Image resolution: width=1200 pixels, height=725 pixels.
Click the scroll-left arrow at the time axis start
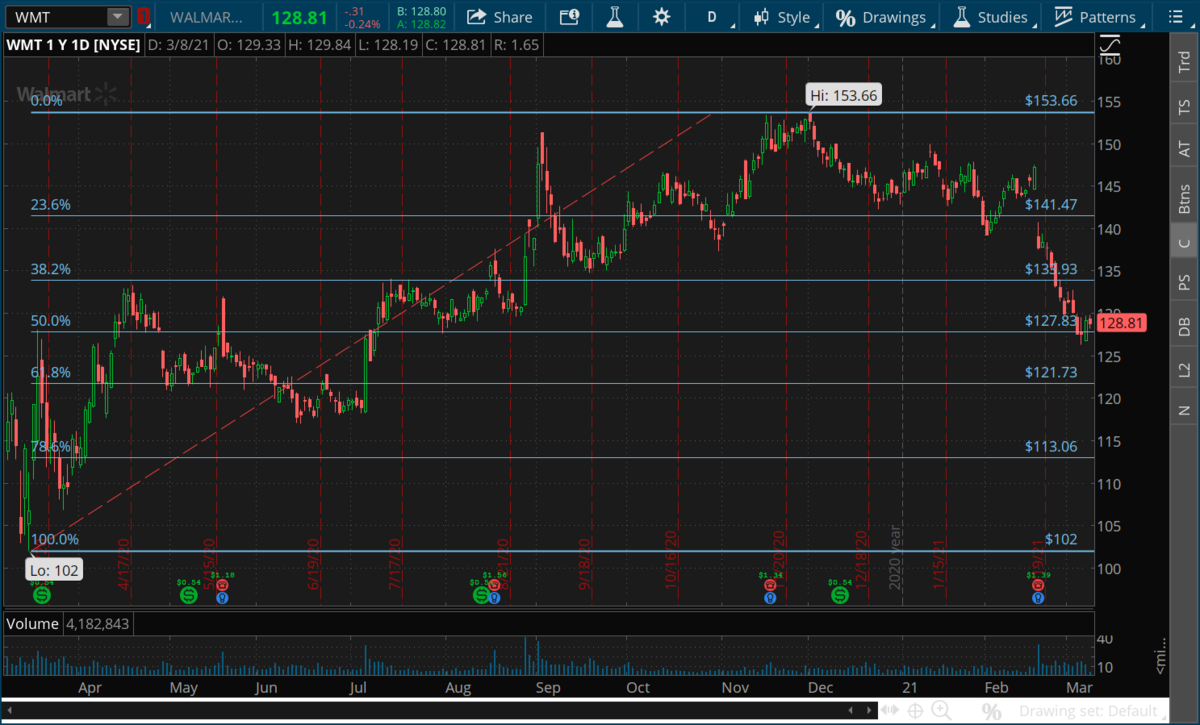(x=8, y=711)
